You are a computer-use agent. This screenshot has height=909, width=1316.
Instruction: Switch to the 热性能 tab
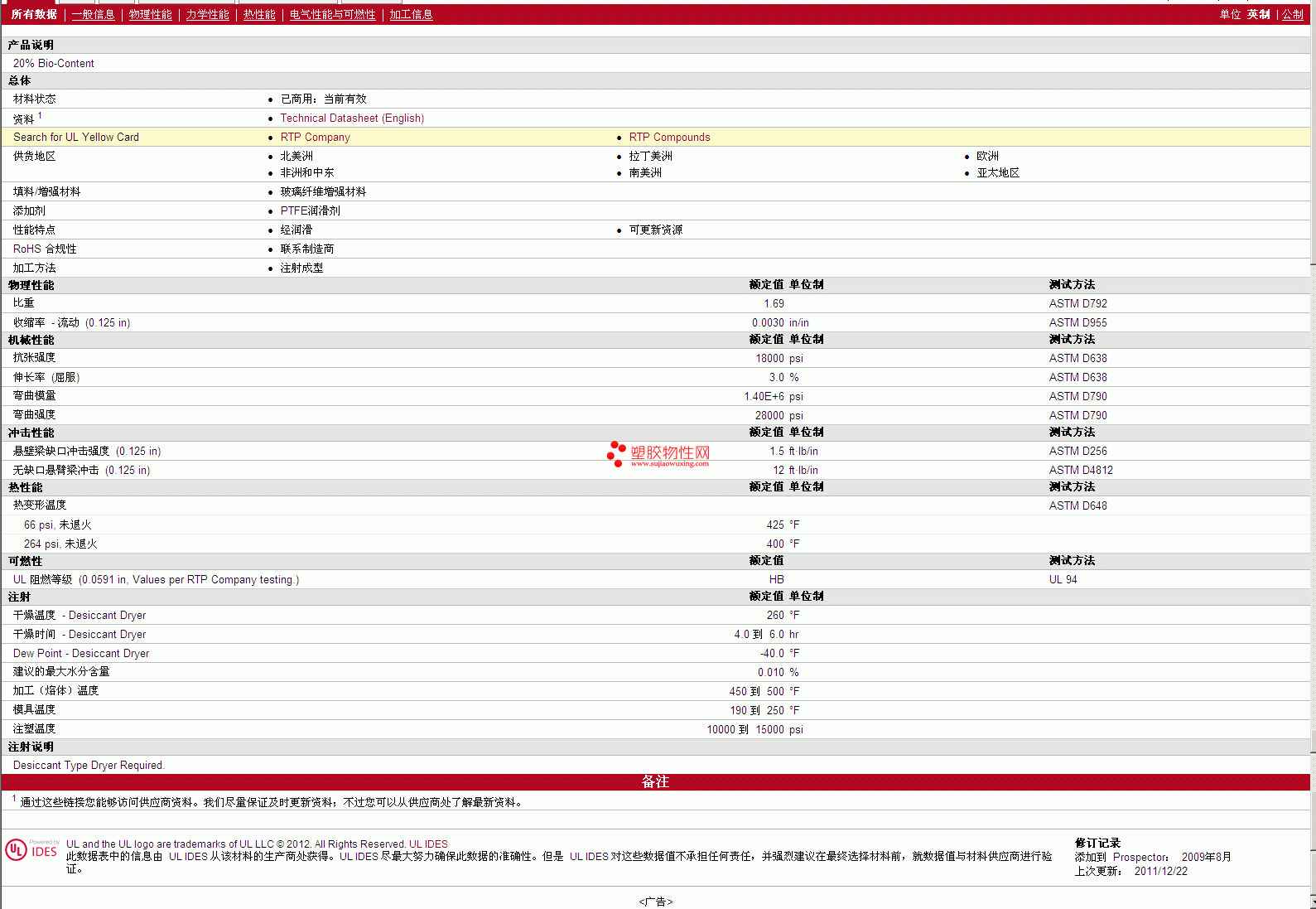[259, 14]
